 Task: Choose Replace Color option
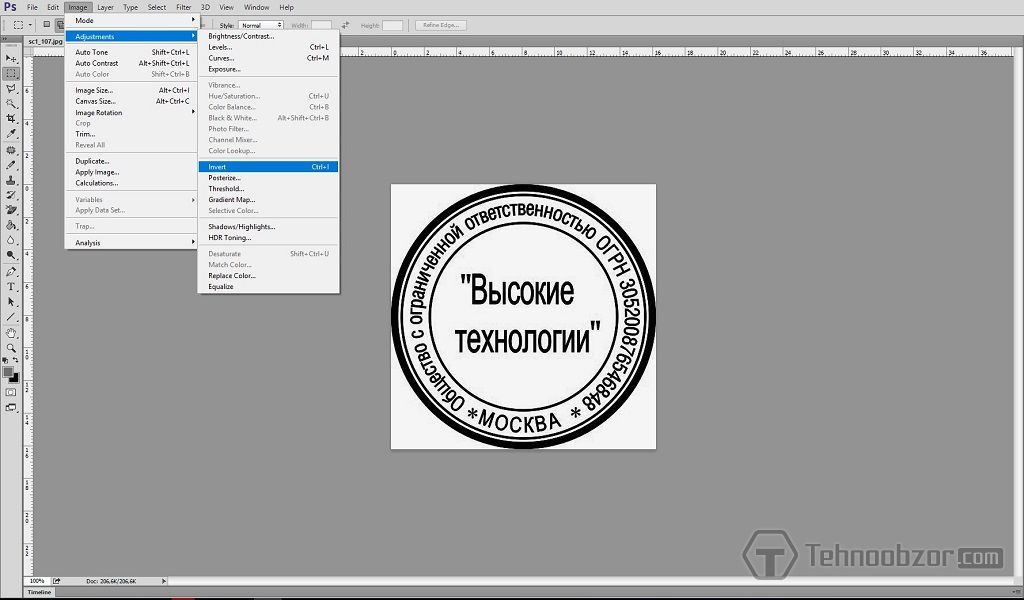click(x=268, y=276)
